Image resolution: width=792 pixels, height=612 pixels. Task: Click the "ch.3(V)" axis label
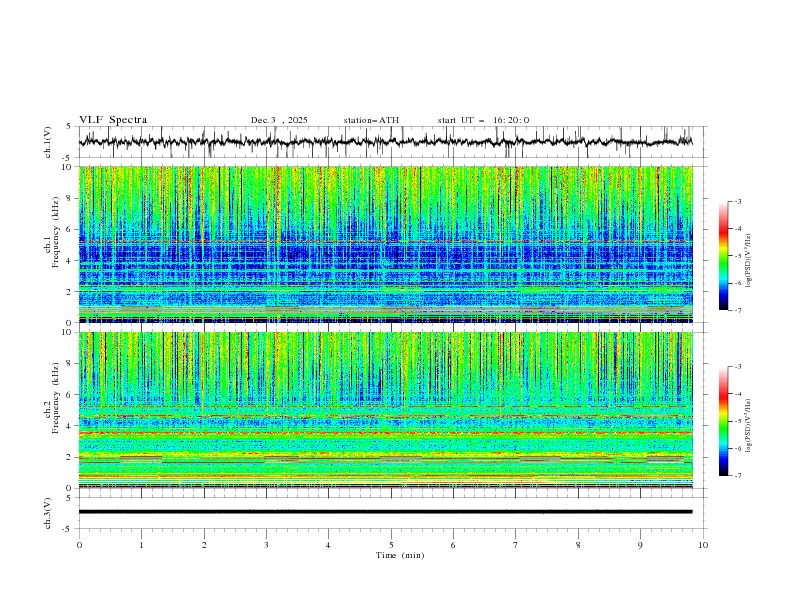pyautogui.click(x=48, y=513)
